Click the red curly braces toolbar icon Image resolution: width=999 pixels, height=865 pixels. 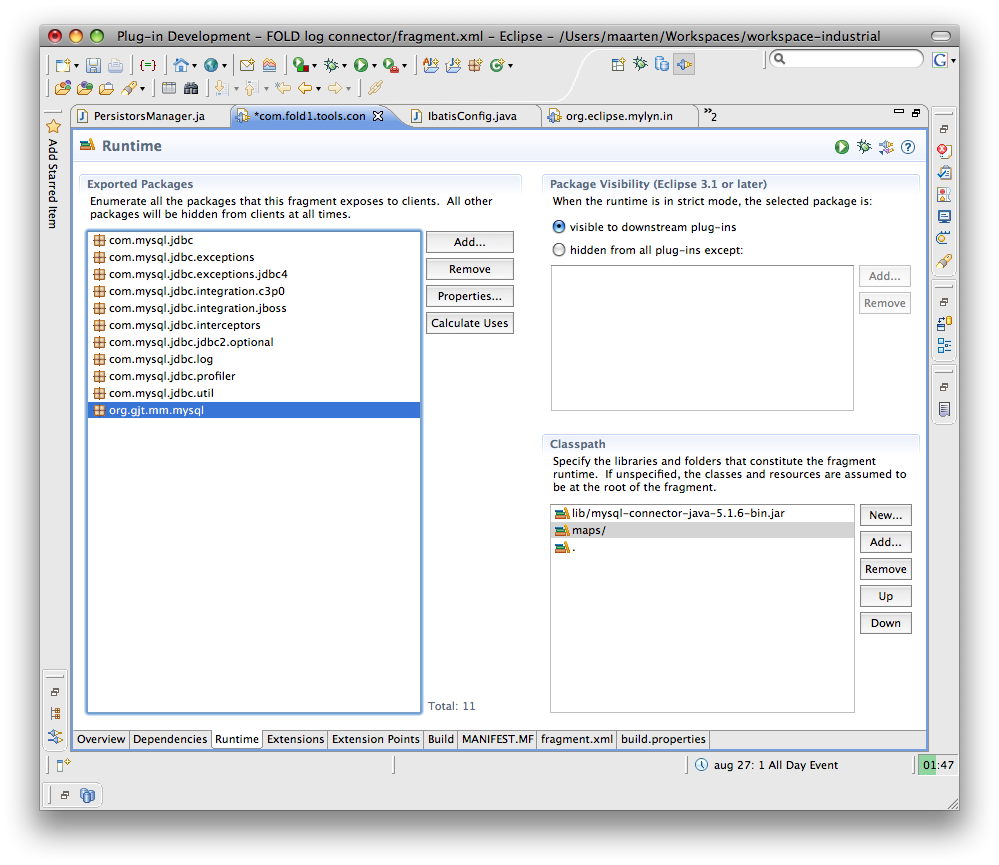click(148, 65)
